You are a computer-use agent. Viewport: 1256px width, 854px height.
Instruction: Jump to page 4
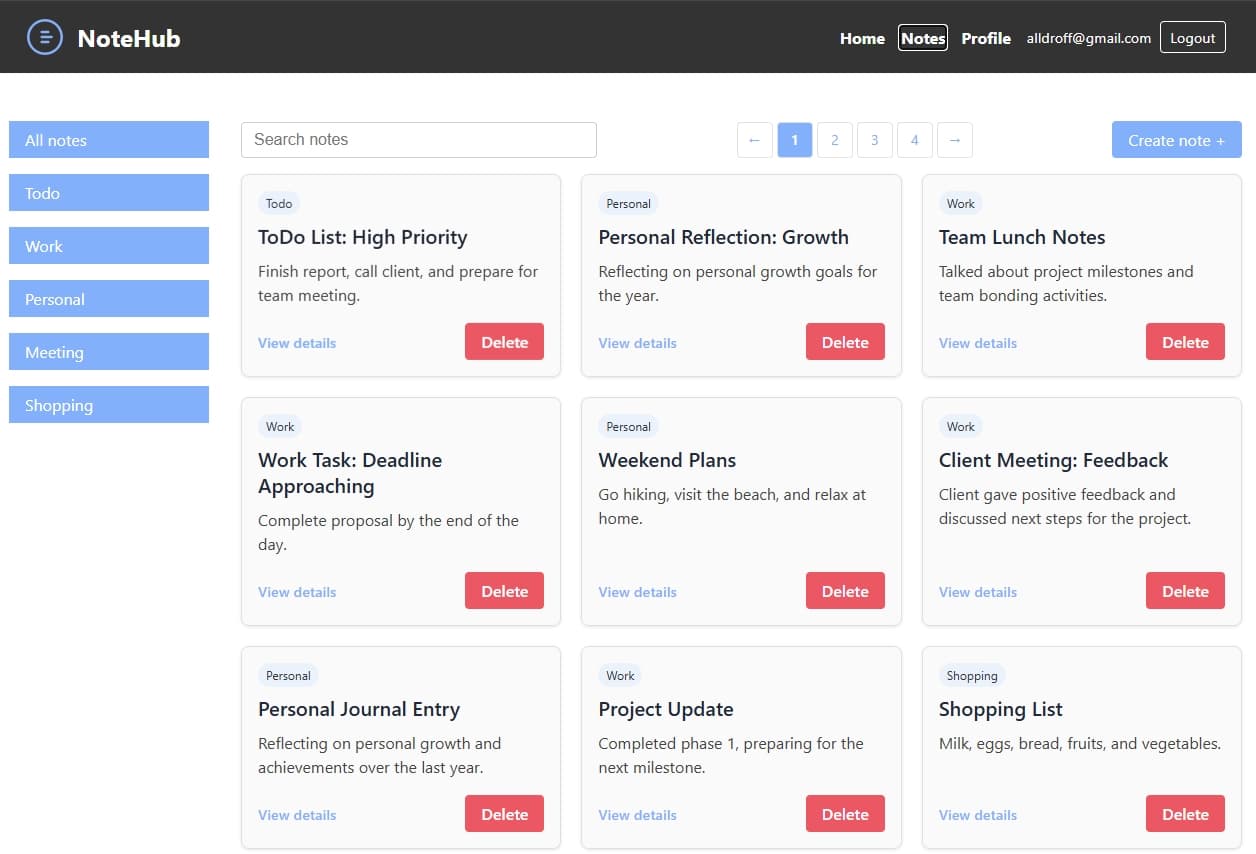point(915,140)
